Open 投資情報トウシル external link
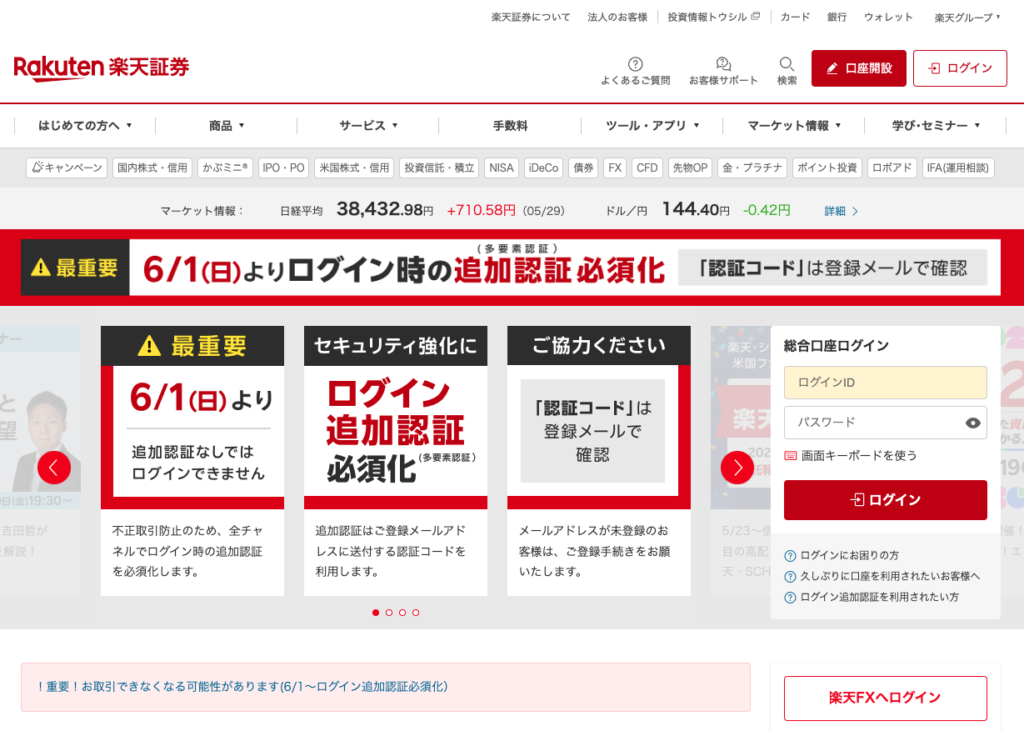 [713, 18]
